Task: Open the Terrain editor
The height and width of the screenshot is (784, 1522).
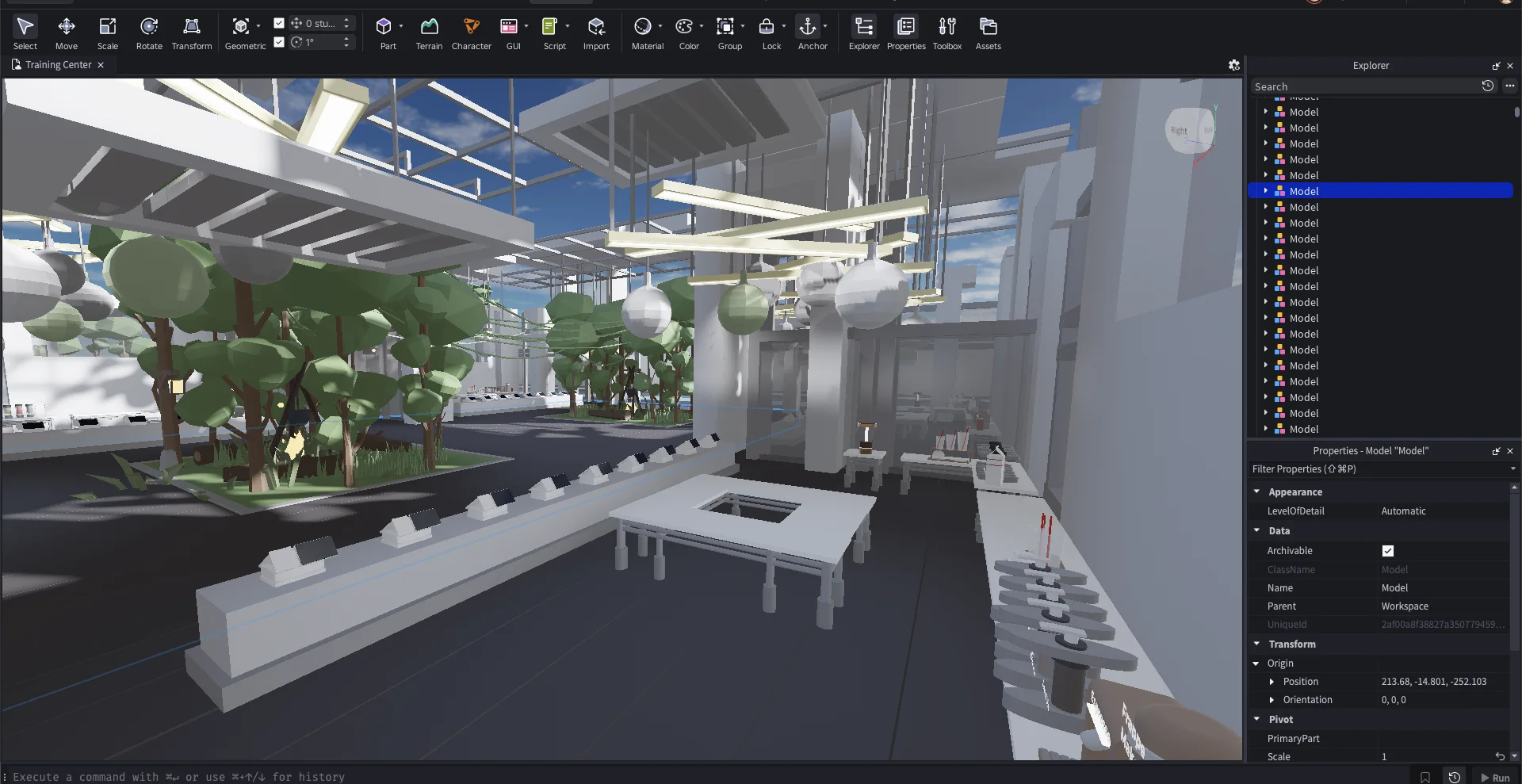Action: pos(429,34)
